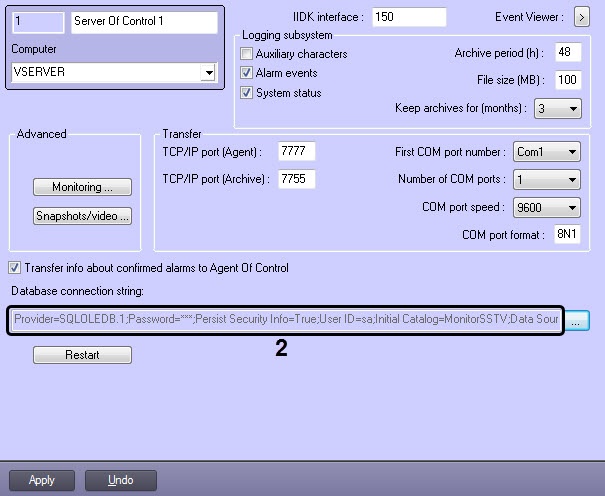Viewport: 605px width, 496px height.
Task: Click the database connection string browse button
Action: click(x=578, y=320)
